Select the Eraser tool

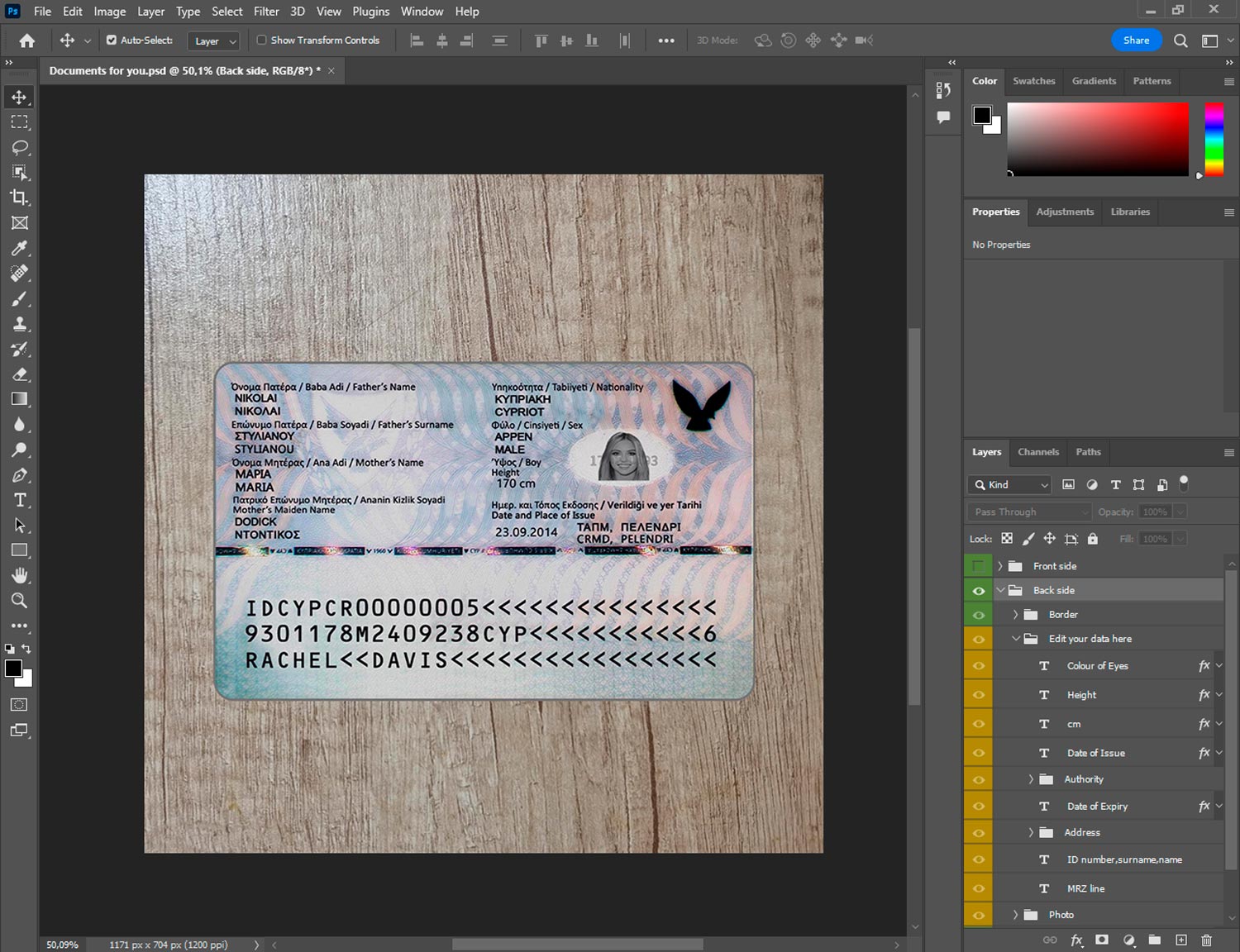[x=20, y=374]
